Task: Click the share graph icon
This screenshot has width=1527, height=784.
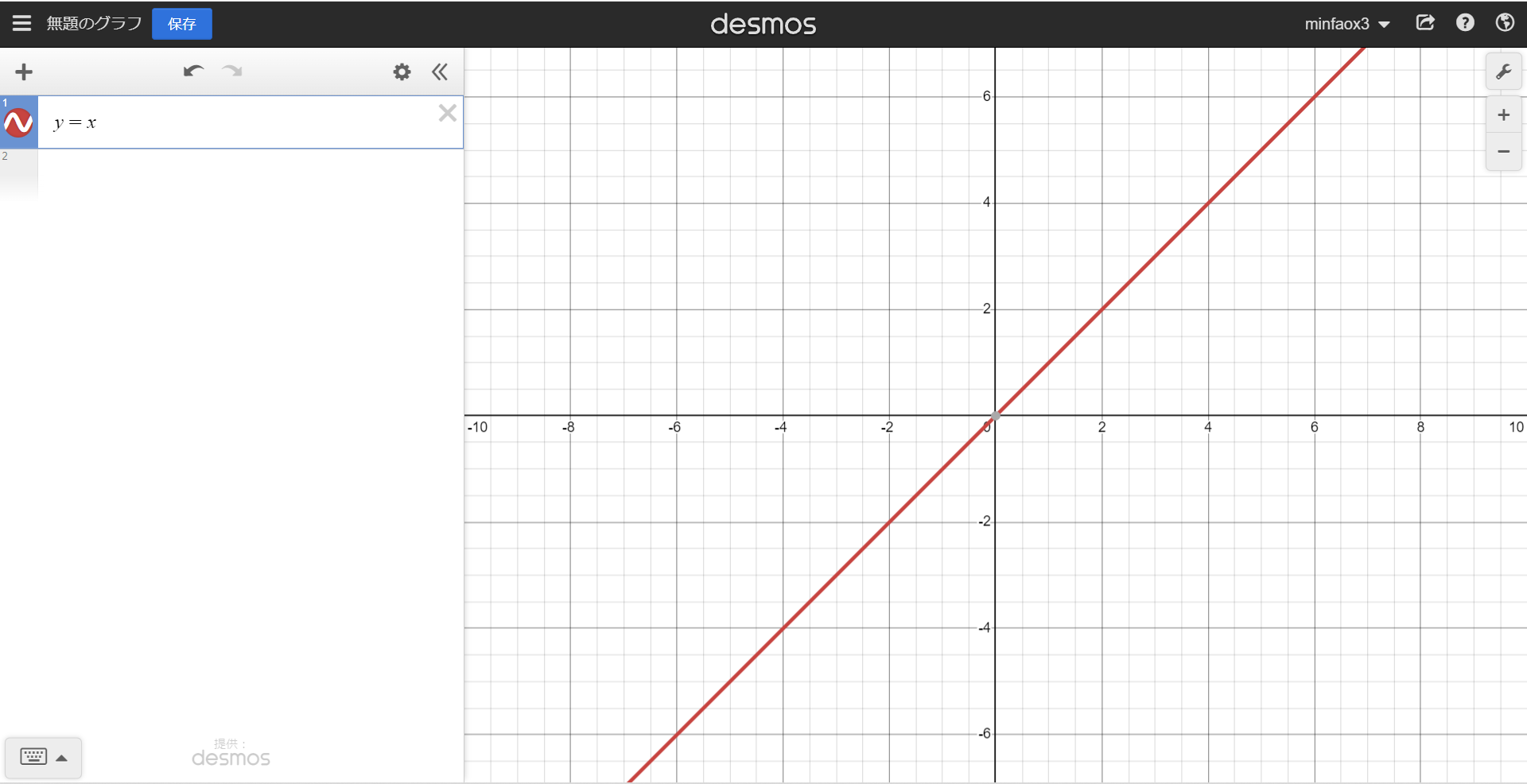Action: [1425, 23]
